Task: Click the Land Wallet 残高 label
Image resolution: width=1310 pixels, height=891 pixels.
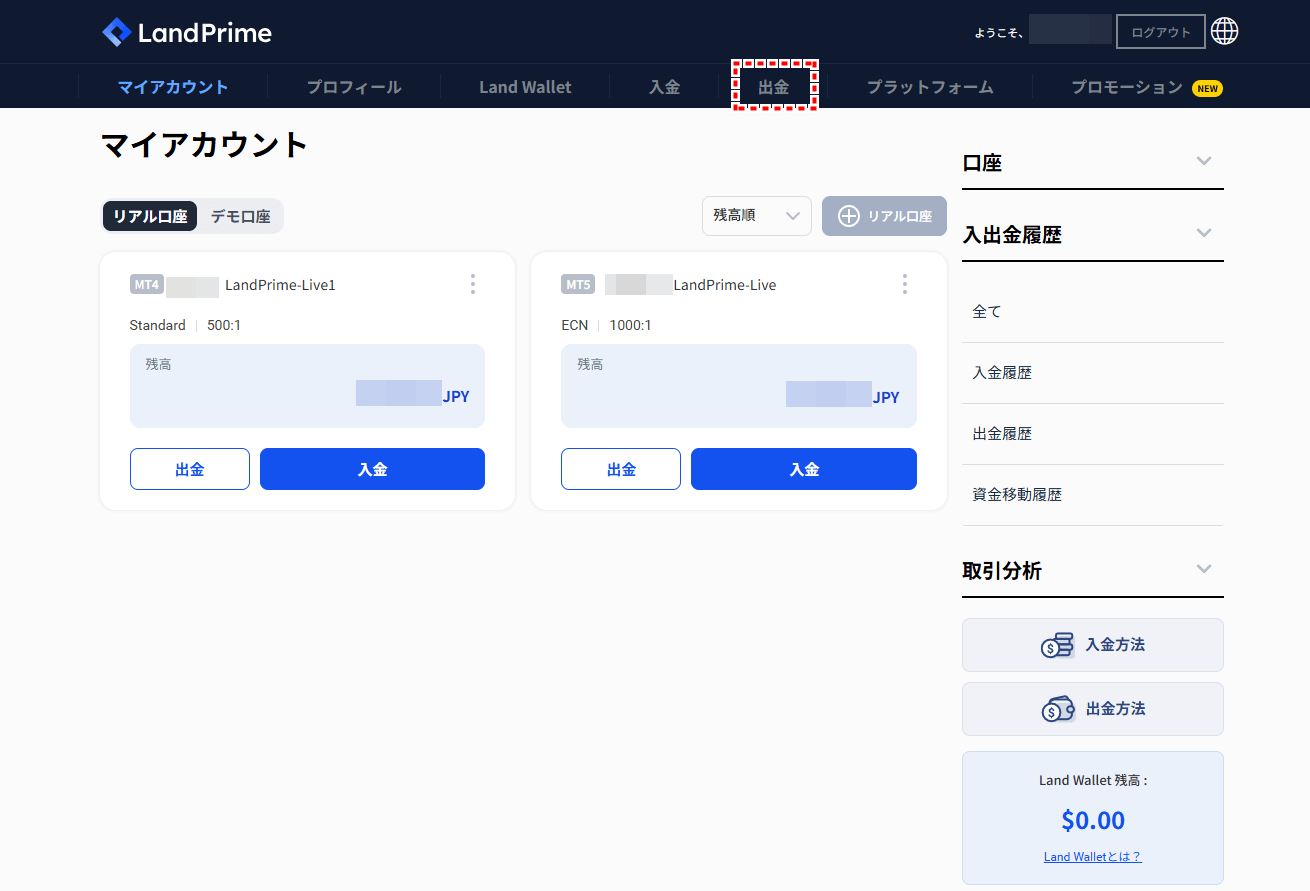Action: (x=1093, y=780)
